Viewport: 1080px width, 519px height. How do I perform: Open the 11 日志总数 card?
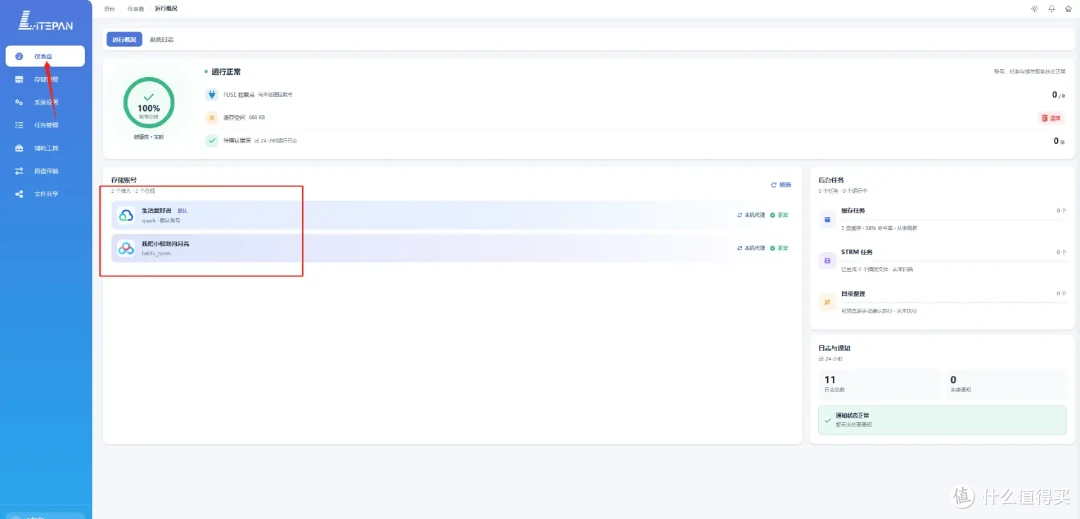(878, 384)
